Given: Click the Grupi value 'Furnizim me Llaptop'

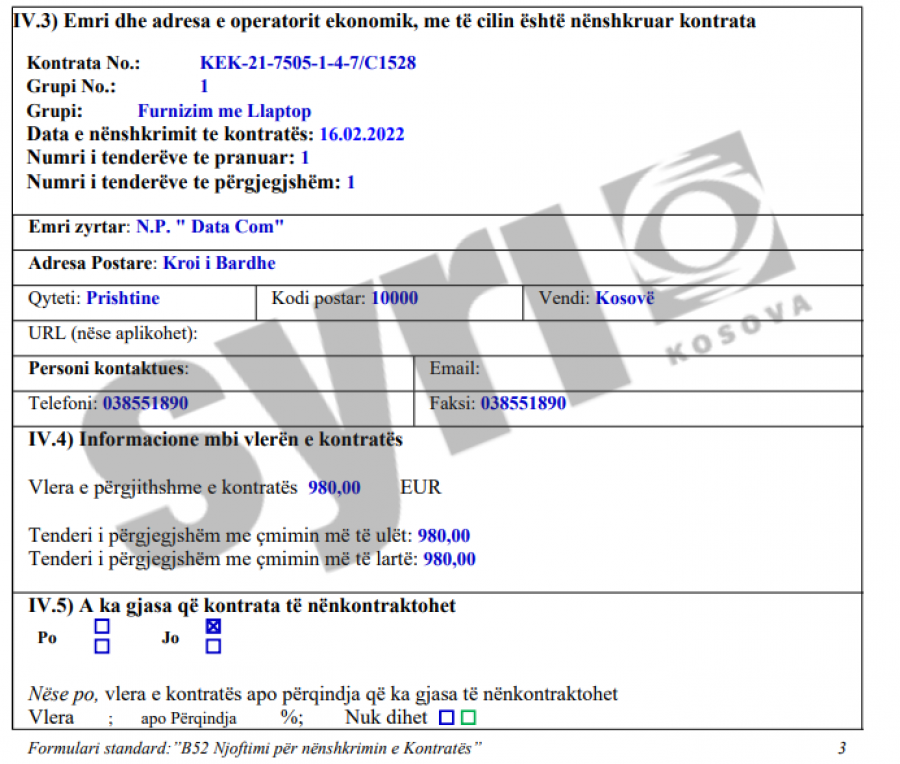Looking at the screenshot, I should pos(224,110).
